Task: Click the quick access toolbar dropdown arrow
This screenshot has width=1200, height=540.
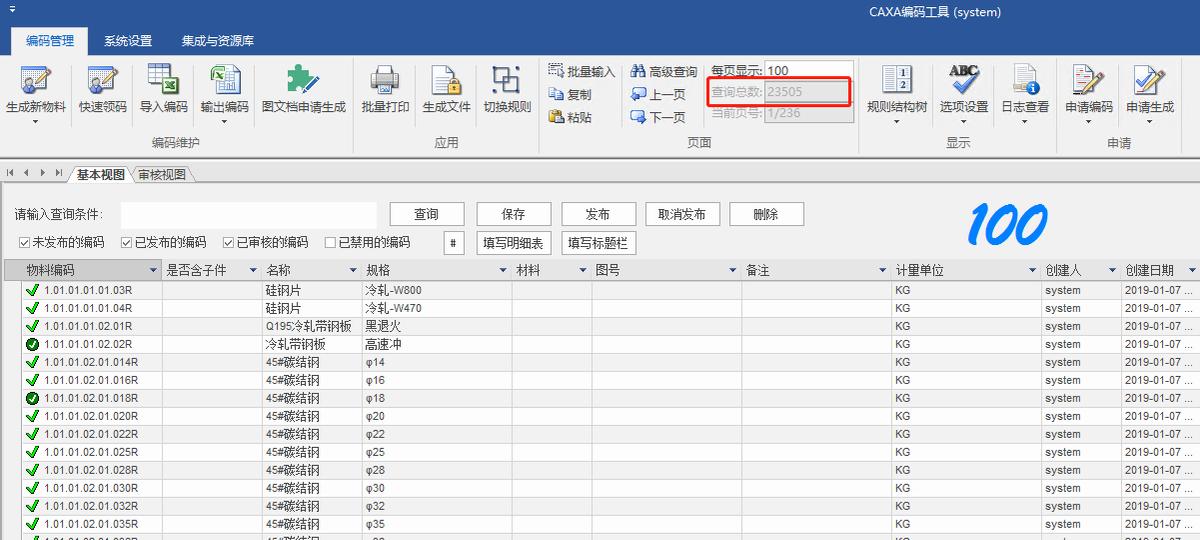Action: tap(13, 9)
